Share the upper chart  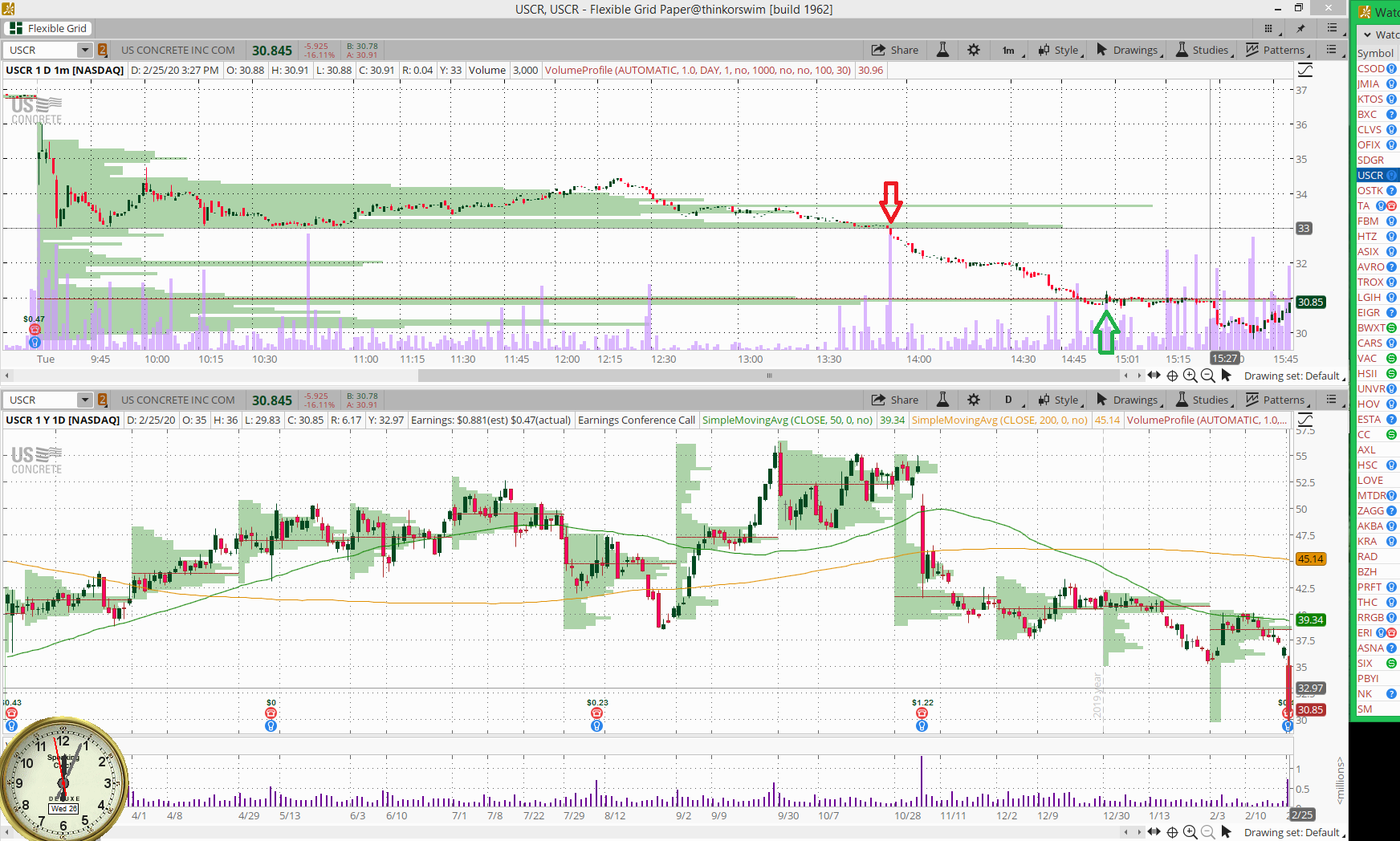pyautogui.click(x=895, y=50)
